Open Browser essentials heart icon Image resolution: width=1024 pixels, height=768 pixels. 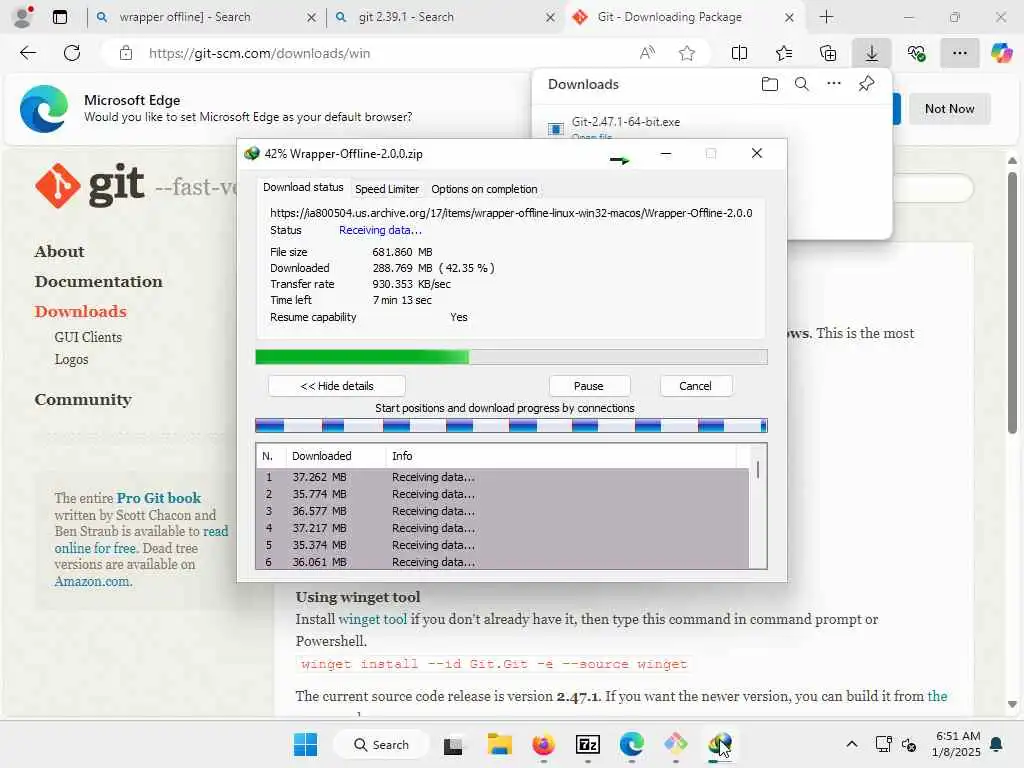click(916, 53)
